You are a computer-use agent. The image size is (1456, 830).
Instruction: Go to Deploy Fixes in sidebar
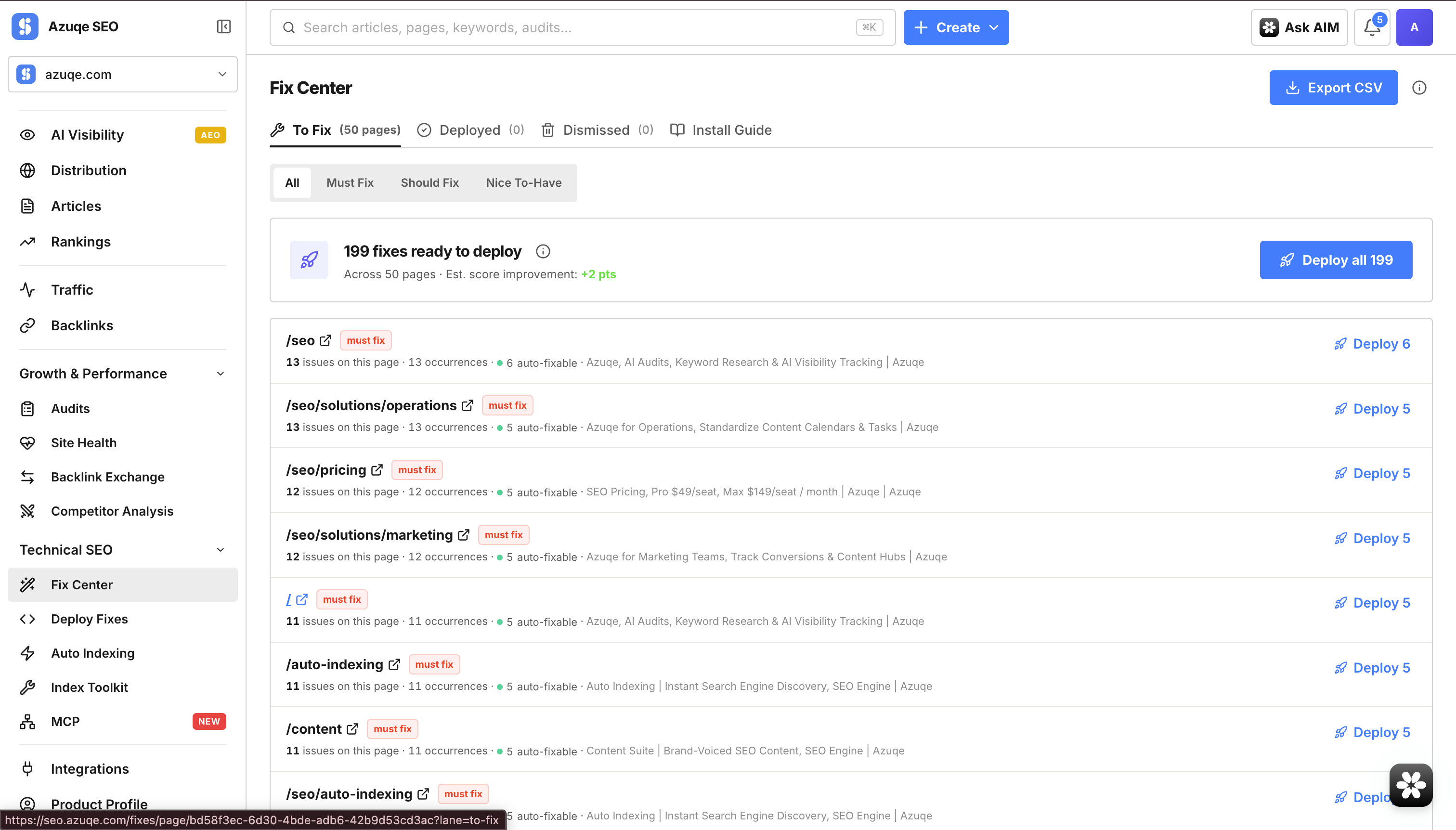click(123, 619)
